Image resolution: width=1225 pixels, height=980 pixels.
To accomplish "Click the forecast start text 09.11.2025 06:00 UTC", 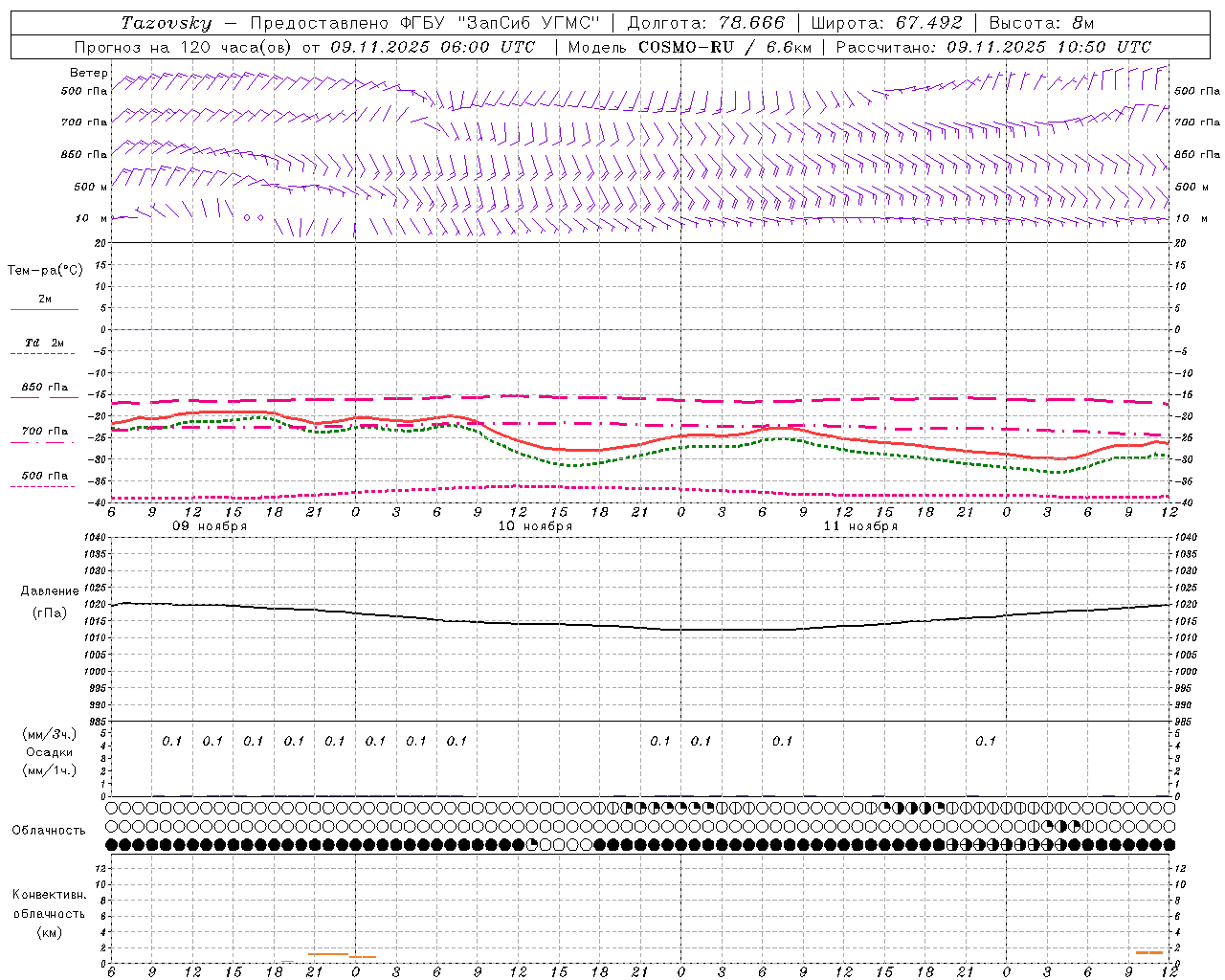I will pyautogui.click(x=433, y=47).
